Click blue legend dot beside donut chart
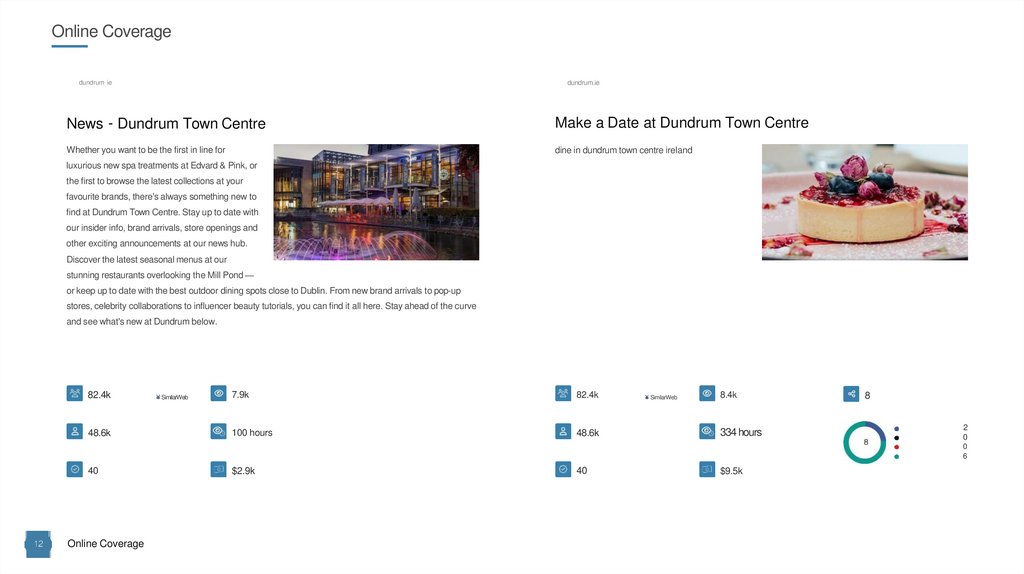This screenshot has height=574, width=1024. pyautogui.click(x=897, y=429)
